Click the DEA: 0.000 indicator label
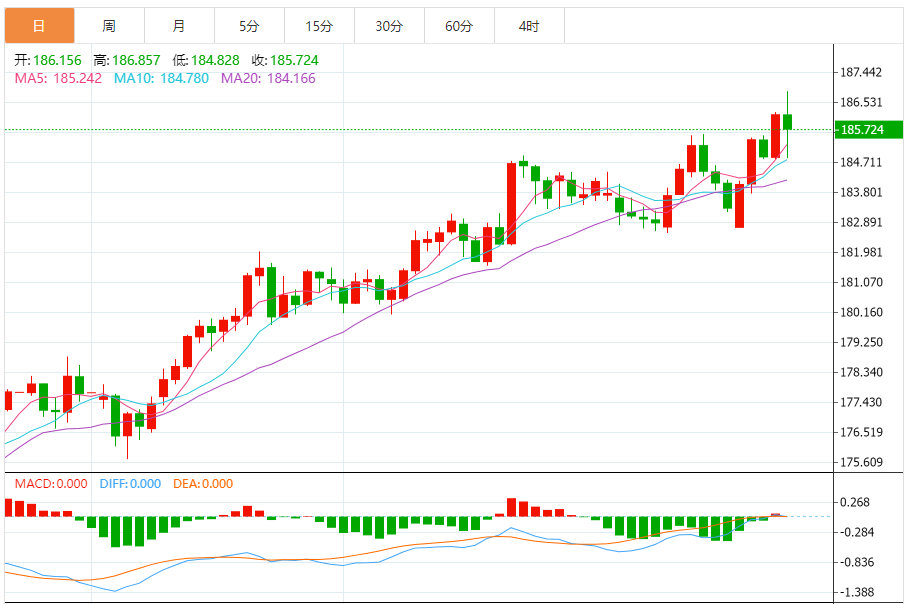The width and height of the screenshot is (910, 604). click(x=203, y=484)
